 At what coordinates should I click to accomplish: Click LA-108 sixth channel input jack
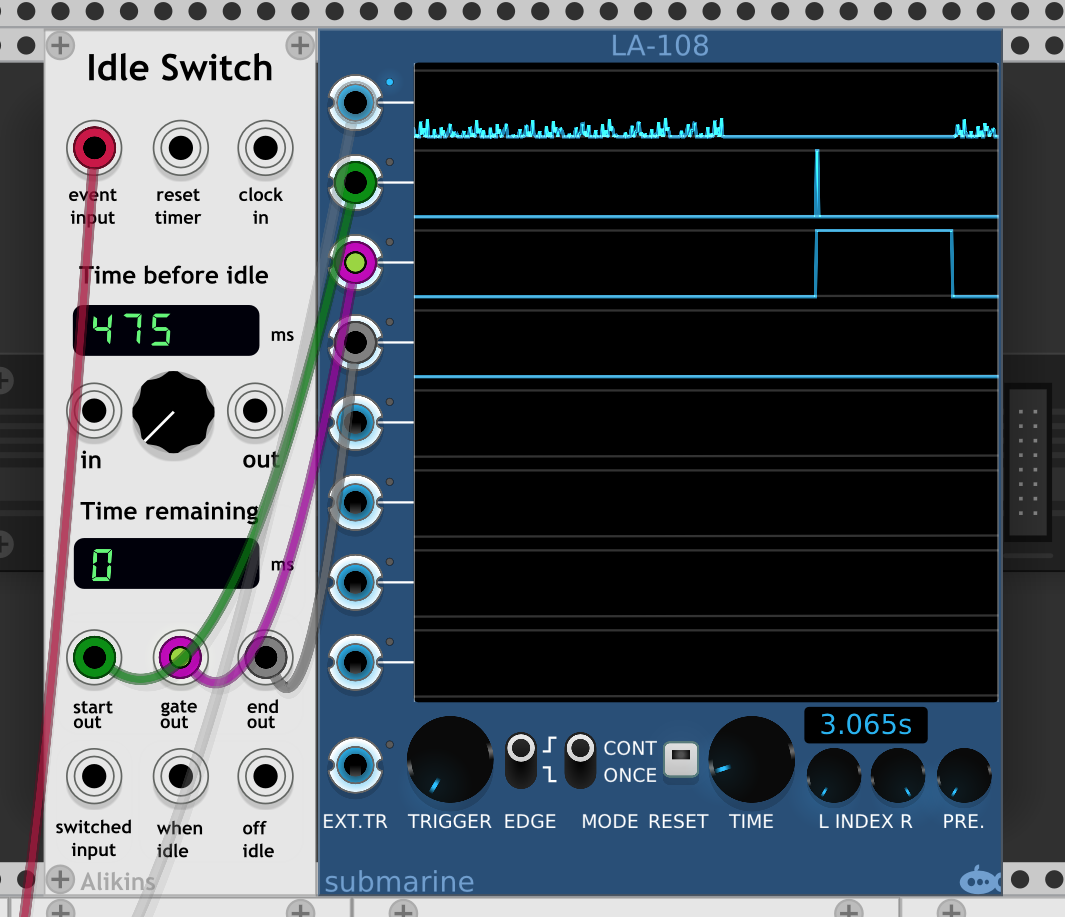click(355, 502)
